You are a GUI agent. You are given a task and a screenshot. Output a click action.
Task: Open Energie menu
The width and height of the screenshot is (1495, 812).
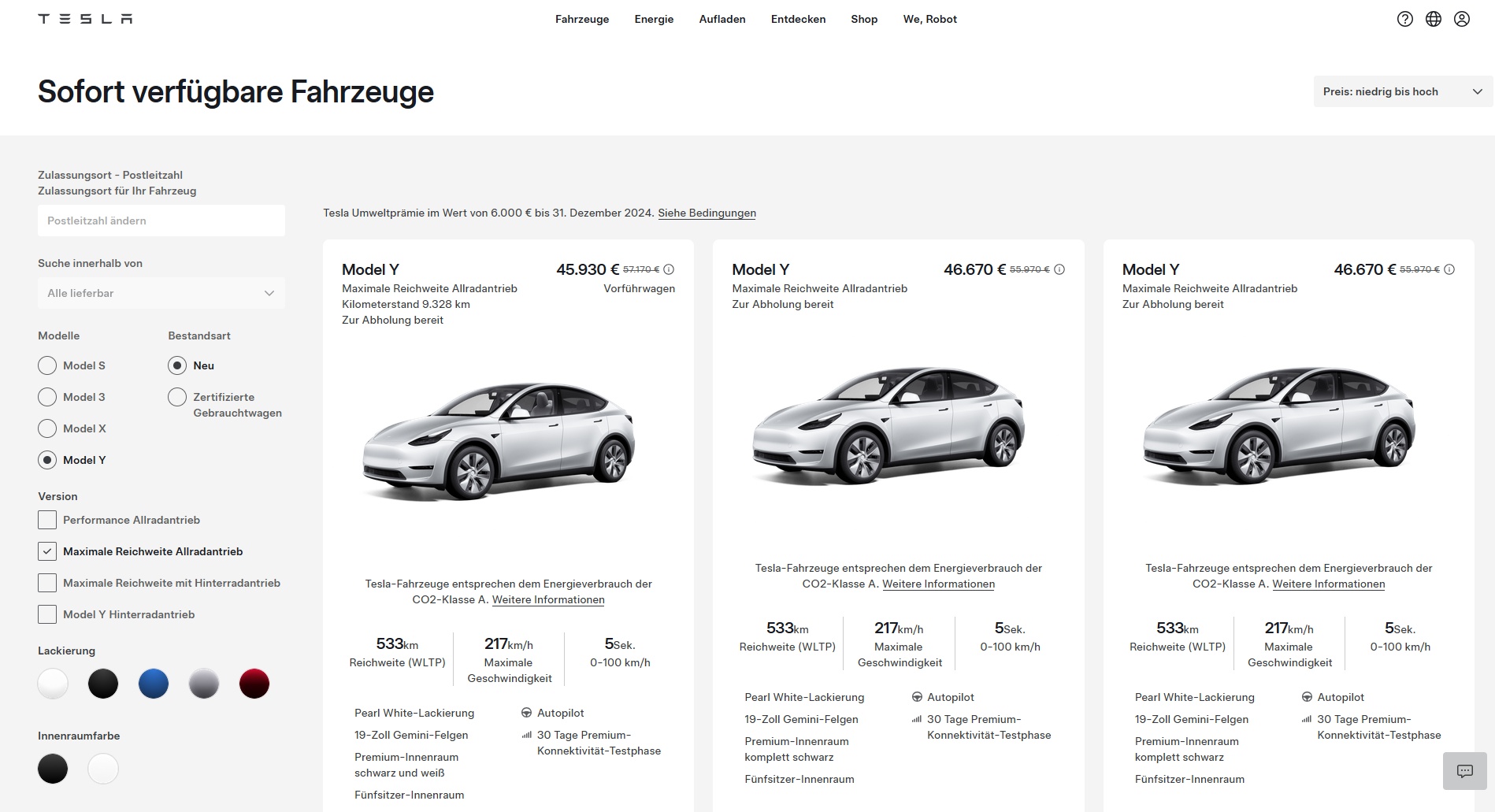(x=654, y=19)
